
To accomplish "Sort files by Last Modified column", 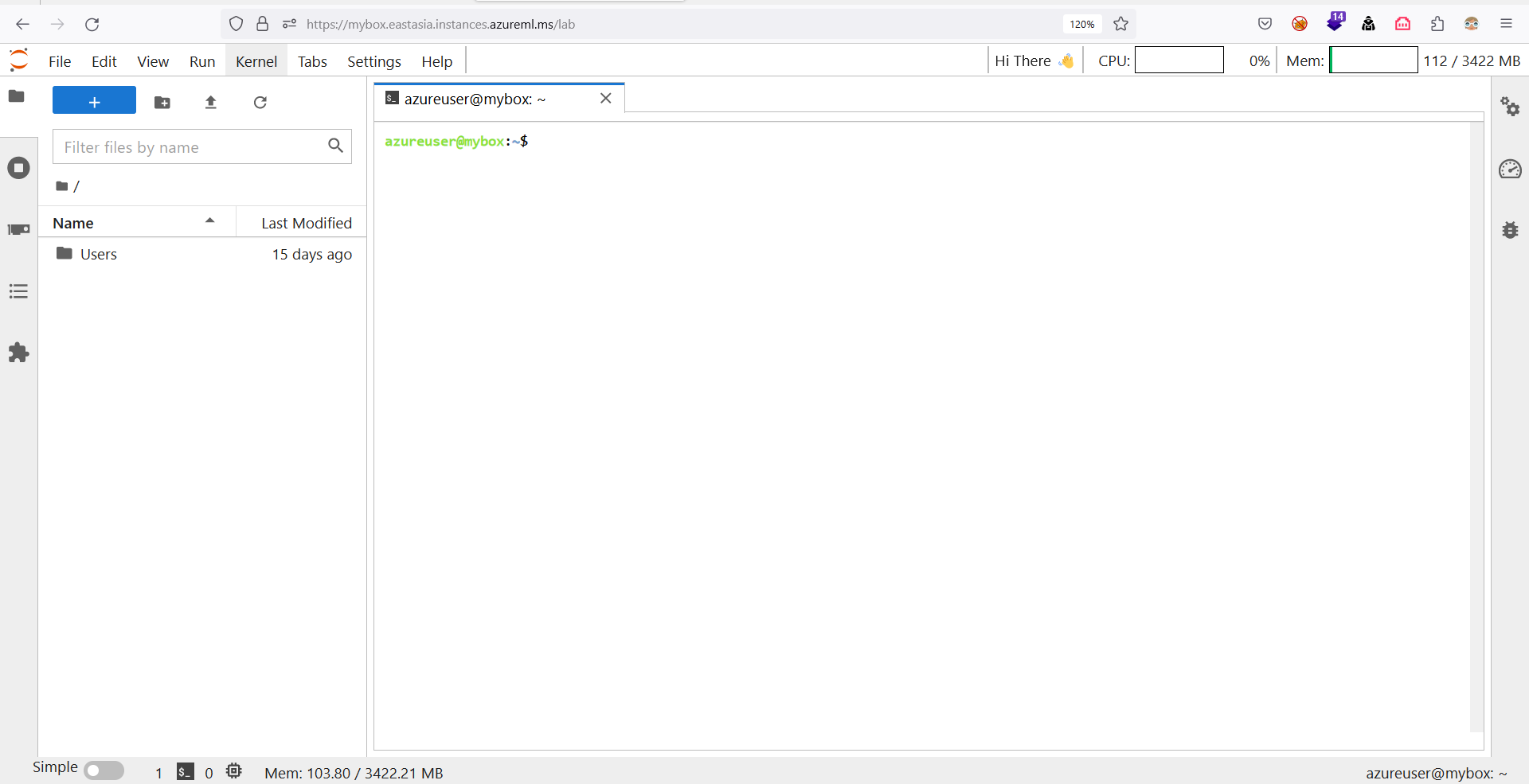I will pos(306,224).
